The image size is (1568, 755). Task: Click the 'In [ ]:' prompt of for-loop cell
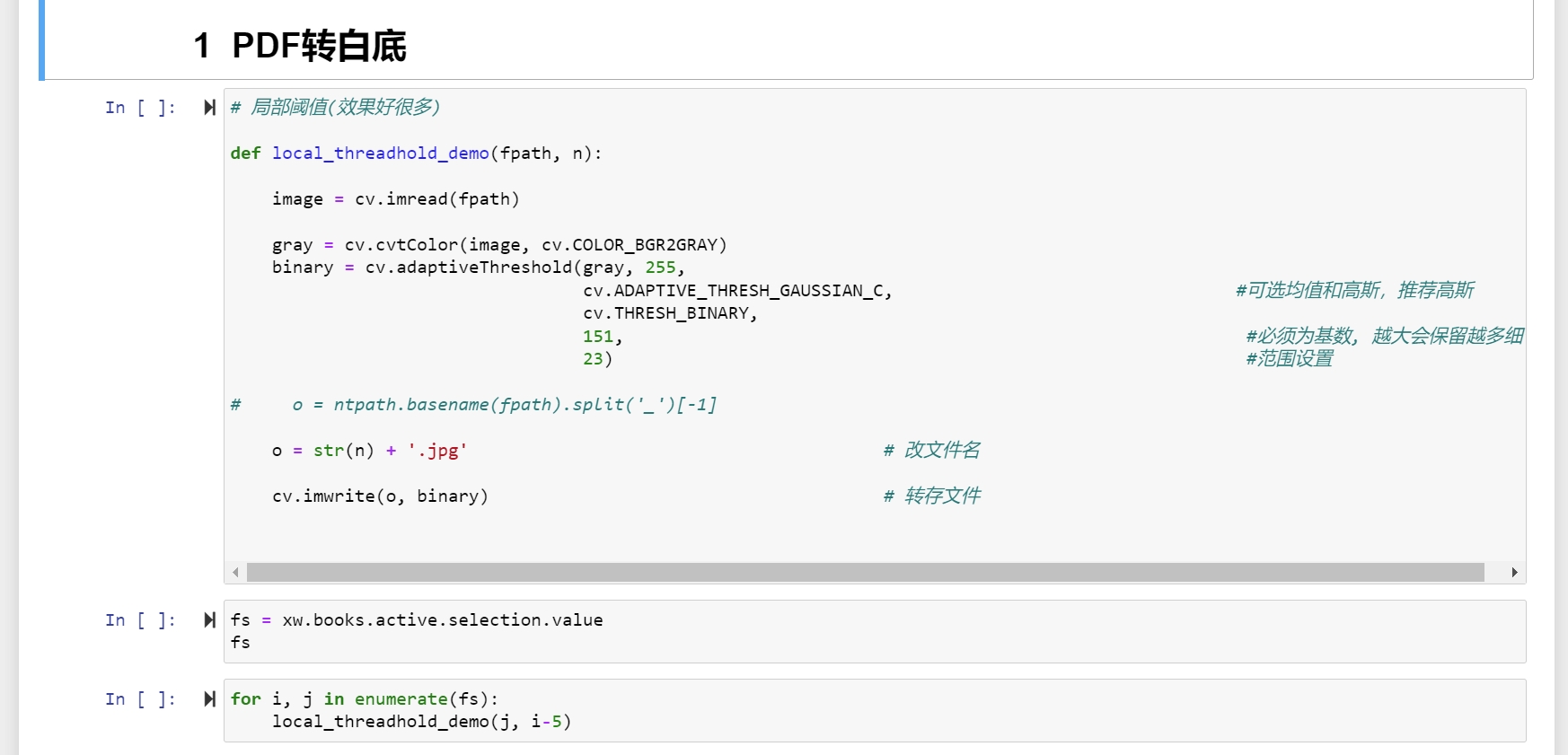coord(140,699)
